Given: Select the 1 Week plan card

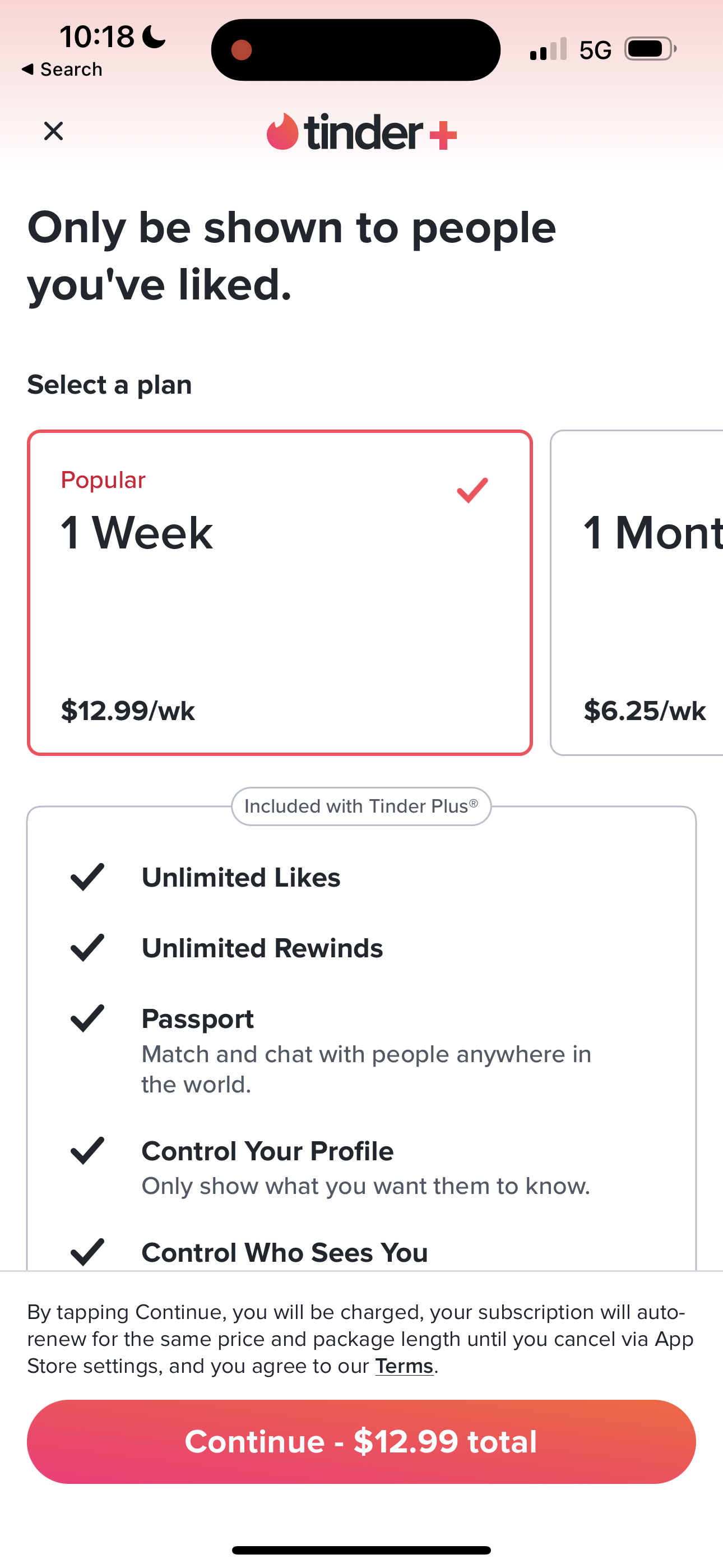Looking at the screenshot, I should 279,592.
